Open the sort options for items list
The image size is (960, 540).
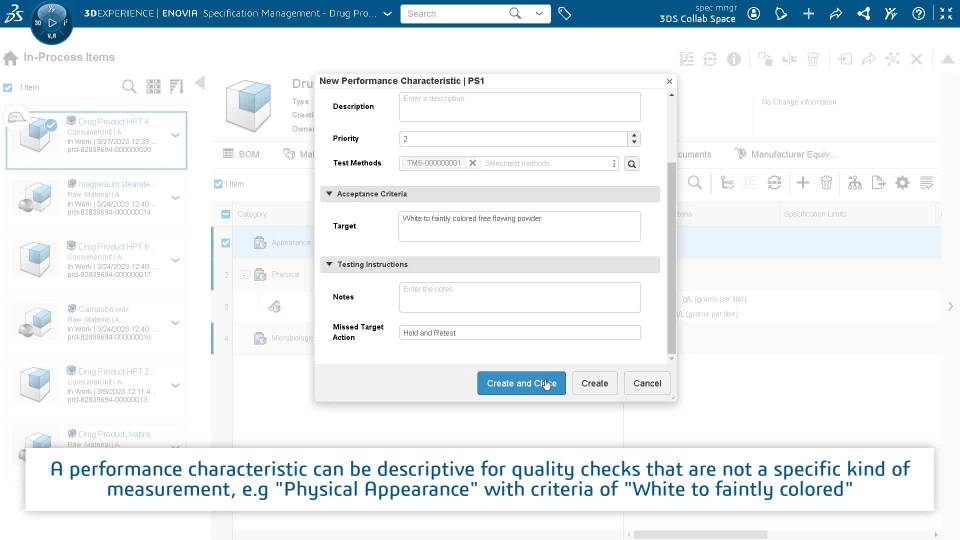(x=176, y=86)
